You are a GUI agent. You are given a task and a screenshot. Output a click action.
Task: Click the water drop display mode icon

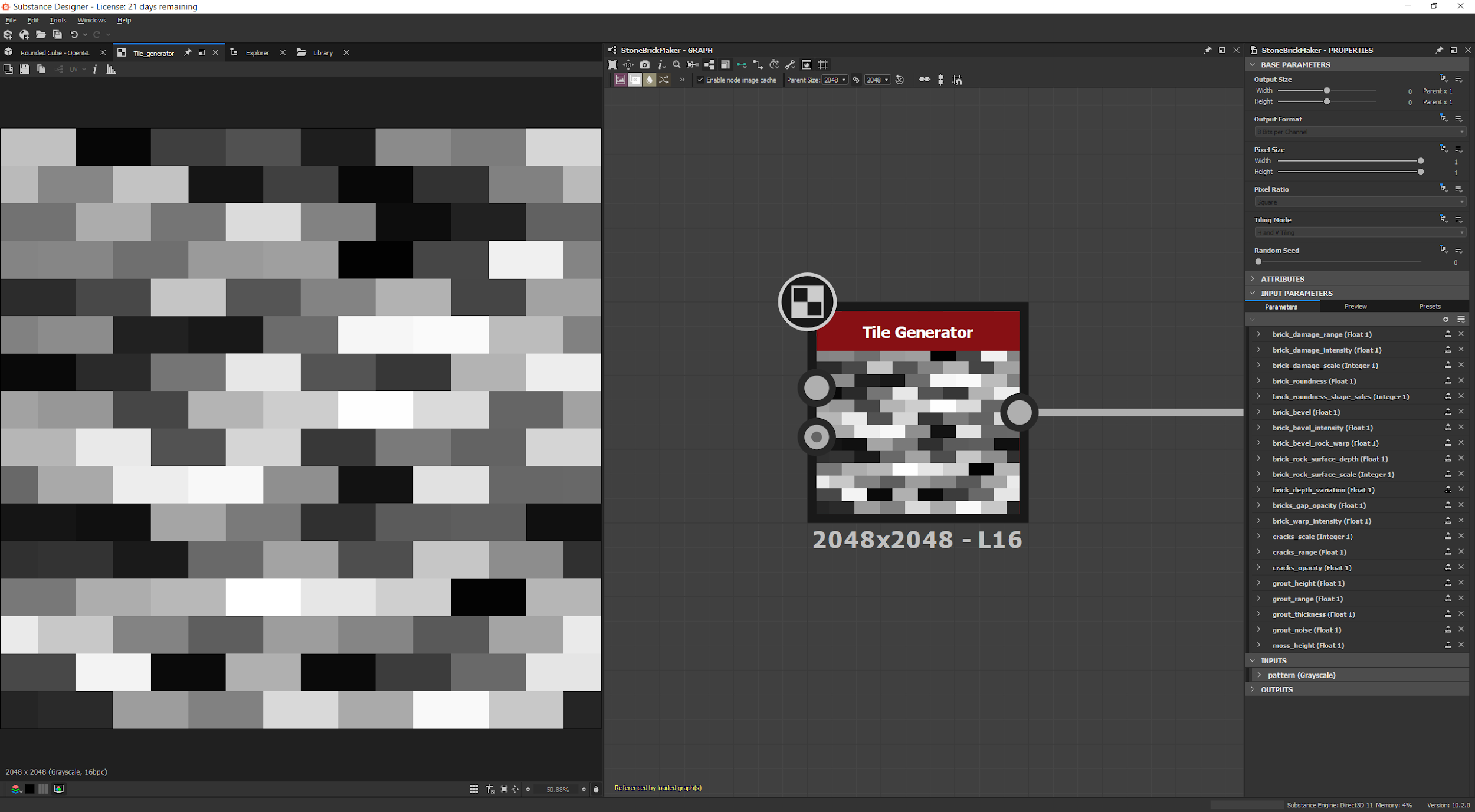(650, 80)
